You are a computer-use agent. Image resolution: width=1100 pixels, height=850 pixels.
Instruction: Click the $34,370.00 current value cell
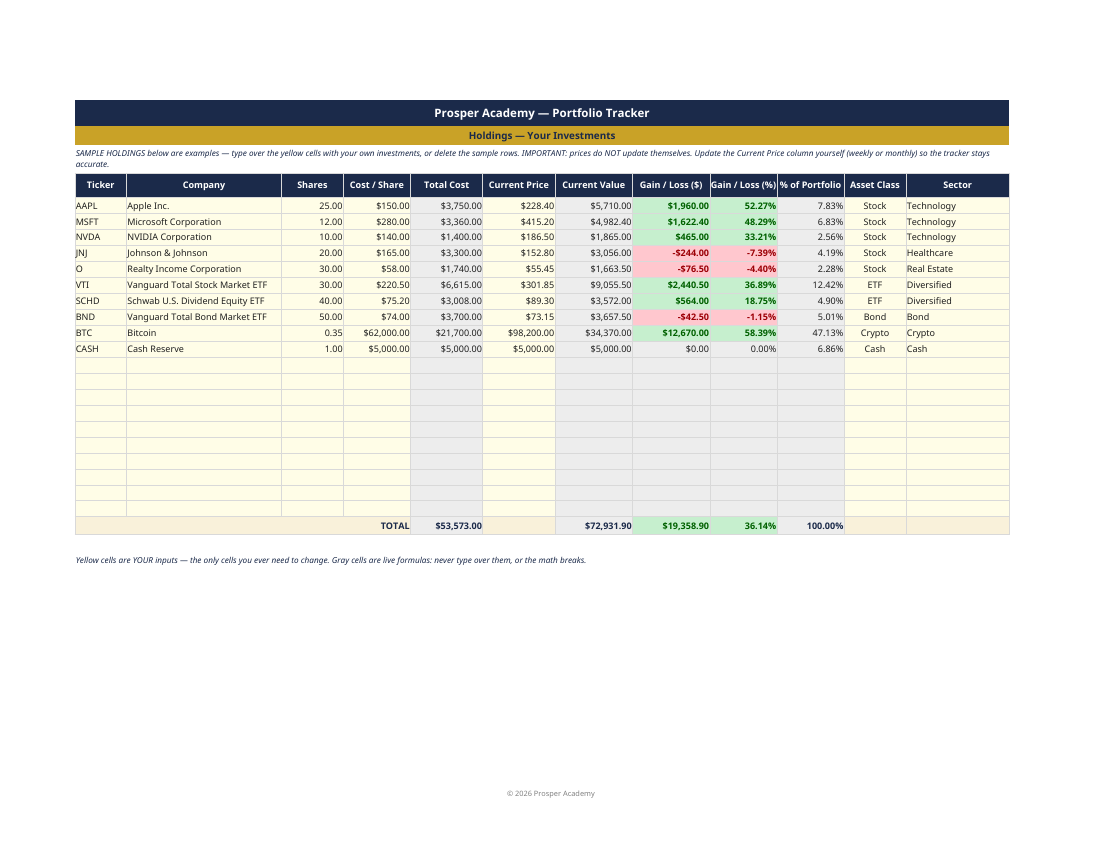pos(593,333)
